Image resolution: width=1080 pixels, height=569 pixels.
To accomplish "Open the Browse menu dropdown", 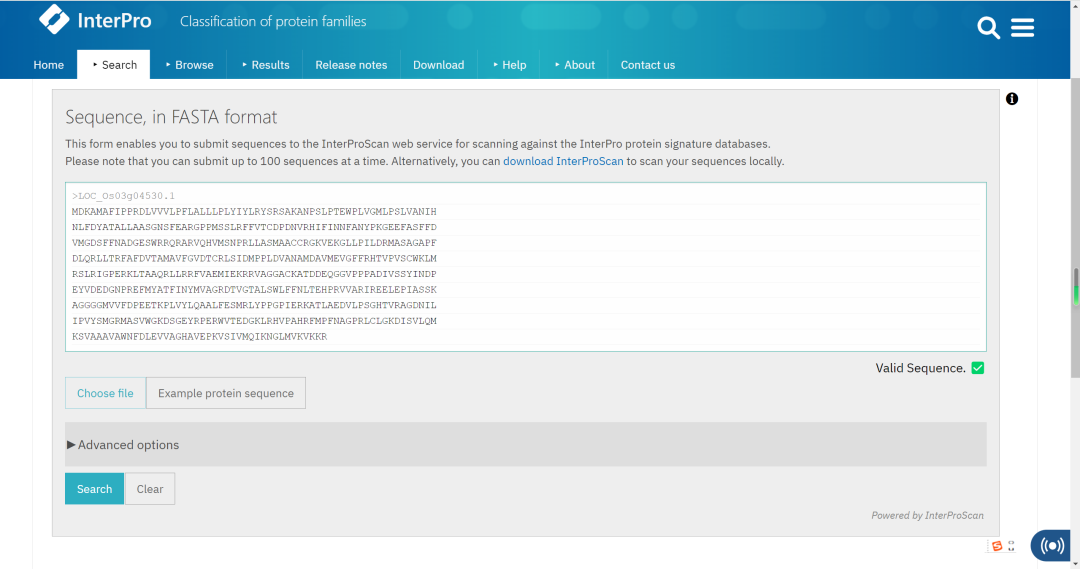I will coord(189,65).
